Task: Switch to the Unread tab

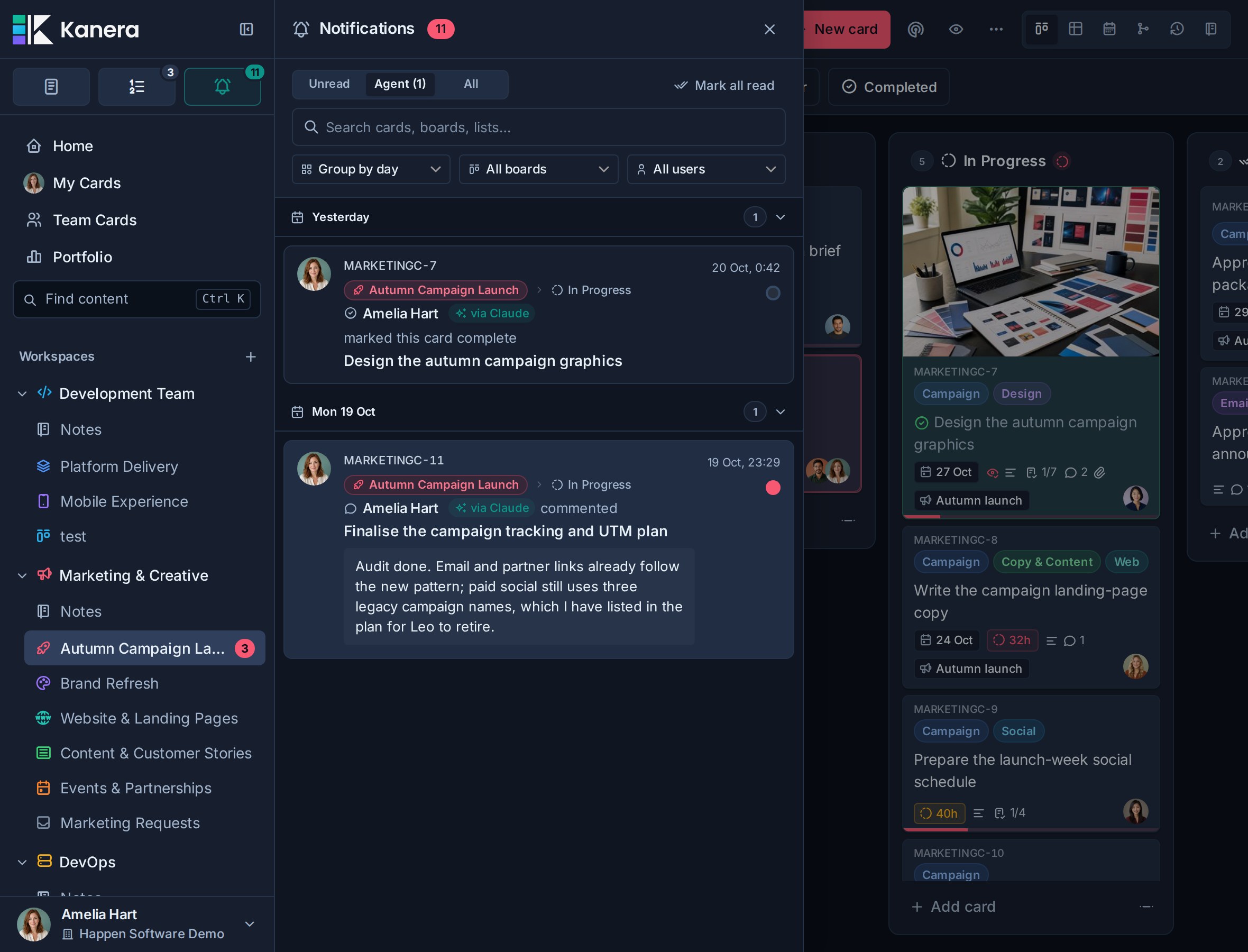Action: point(329,84)
